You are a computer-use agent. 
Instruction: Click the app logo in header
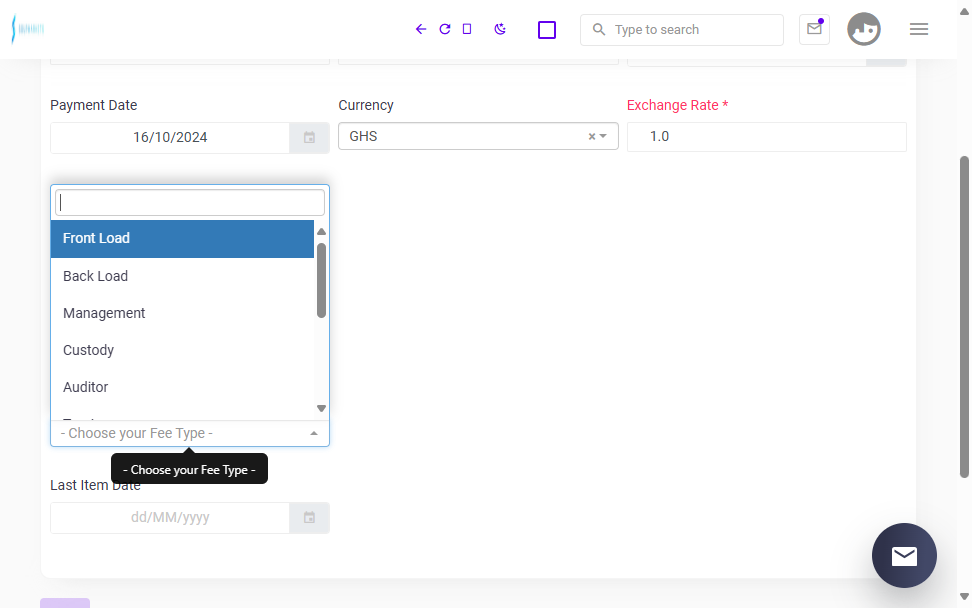click(x=28, y=29)
